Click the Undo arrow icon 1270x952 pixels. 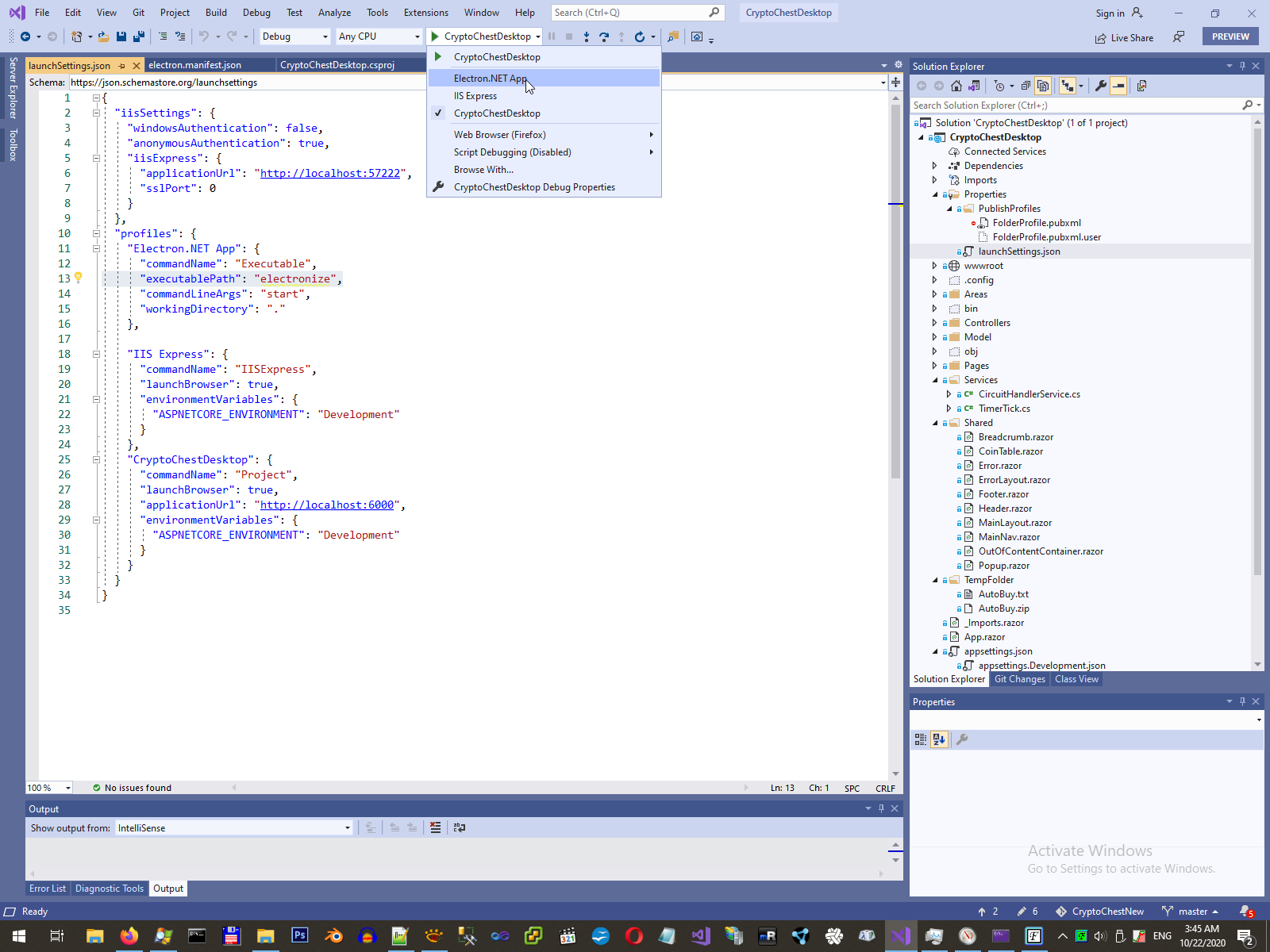[204, 36]
